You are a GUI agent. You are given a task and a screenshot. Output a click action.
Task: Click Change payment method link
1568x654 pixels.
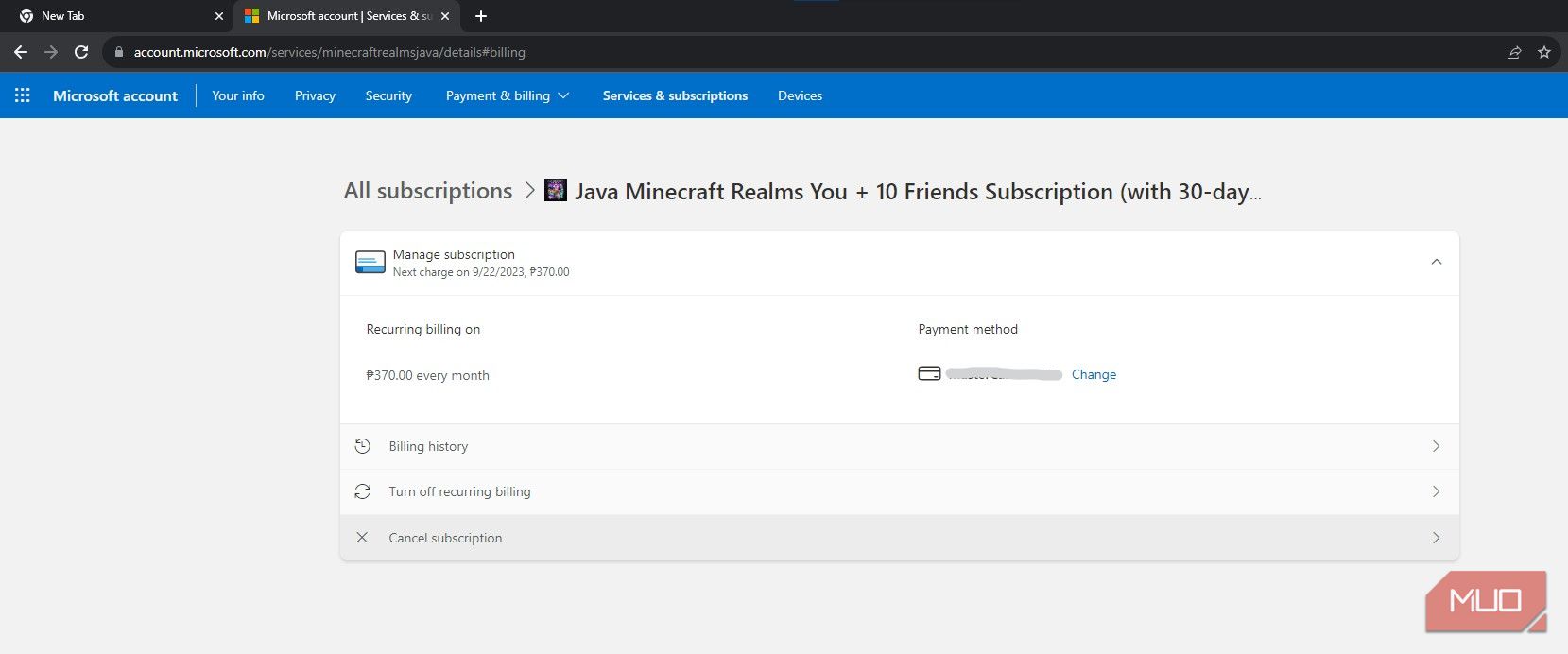1094,374
